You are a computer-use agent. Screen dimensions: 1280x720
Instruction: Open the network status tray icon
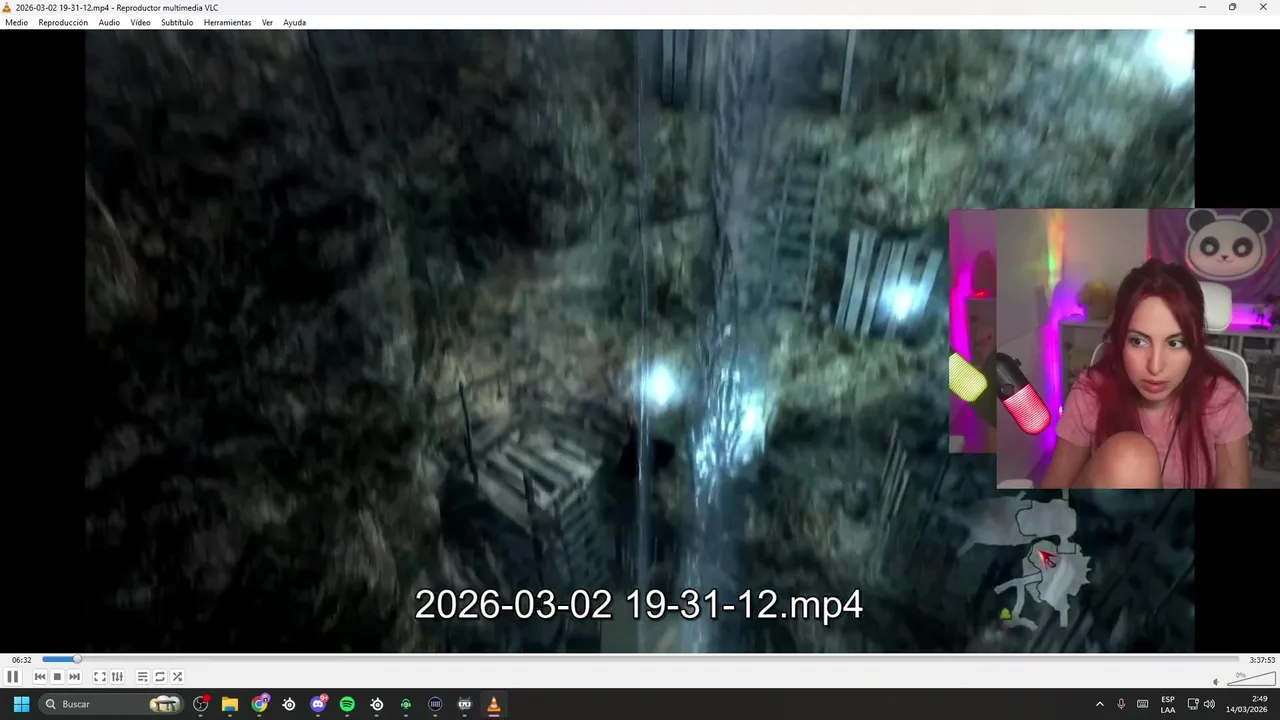[1193, 704]
